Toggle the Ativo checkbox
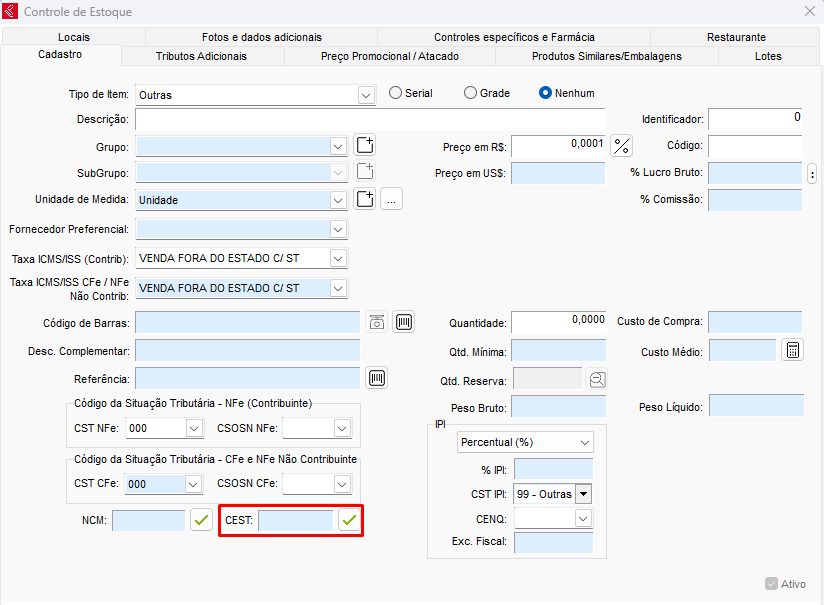824x605 pixels. tap(771, 584)
